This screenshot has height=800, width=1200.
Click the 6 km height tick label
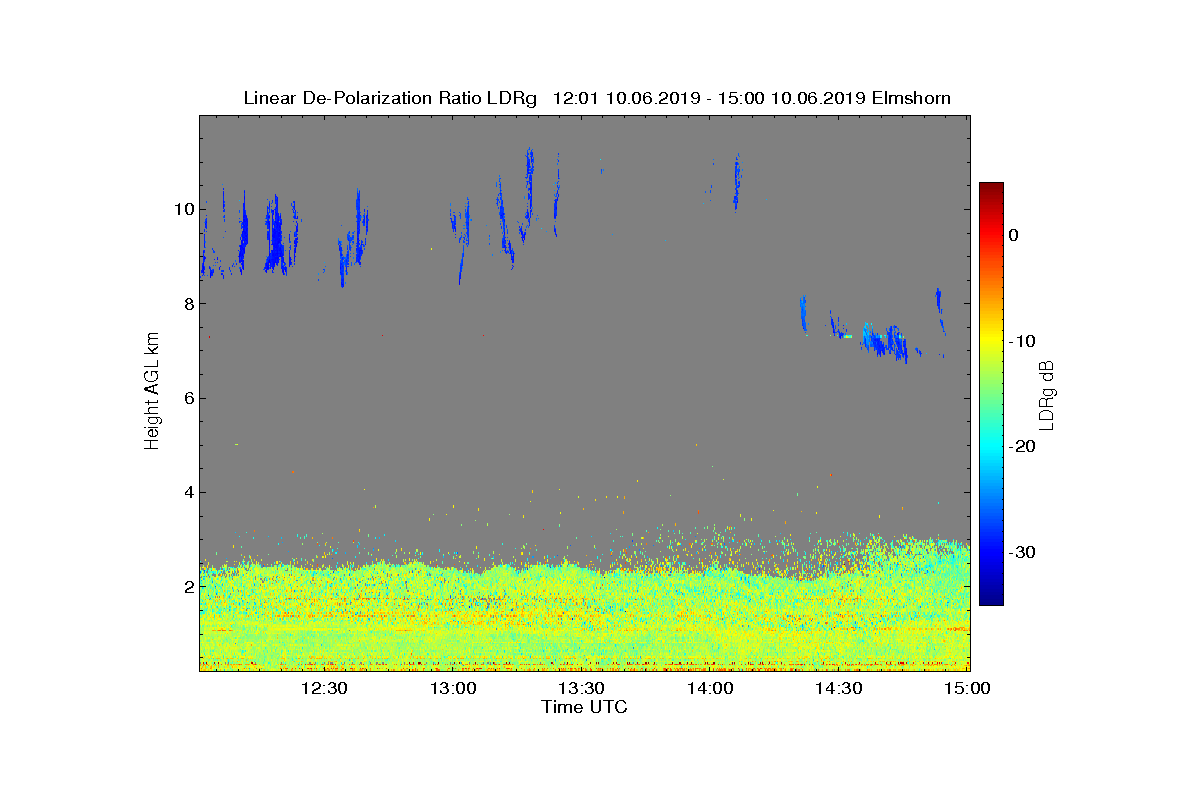click(188, 398)
